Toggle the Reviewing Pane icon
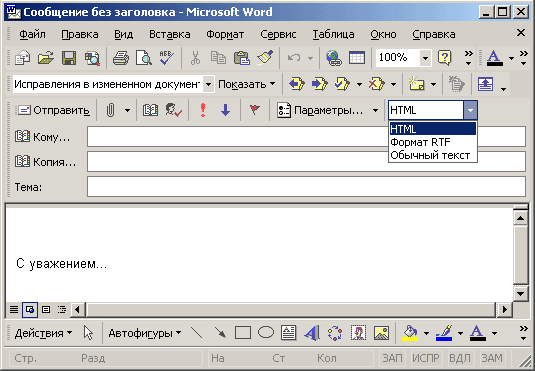 (x=486, y=84)
